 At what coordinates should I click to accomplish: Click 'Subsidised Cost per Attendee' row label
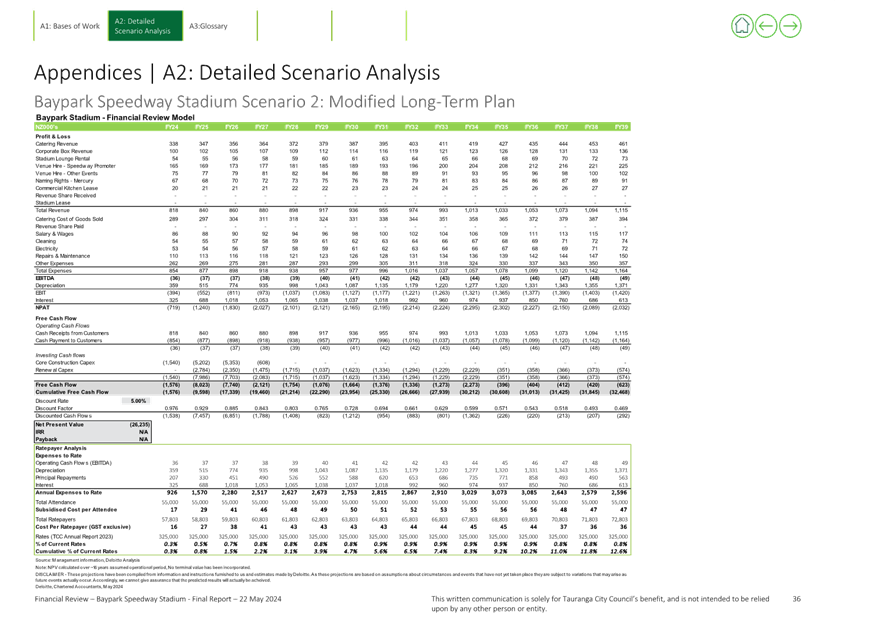click(76, 510)
